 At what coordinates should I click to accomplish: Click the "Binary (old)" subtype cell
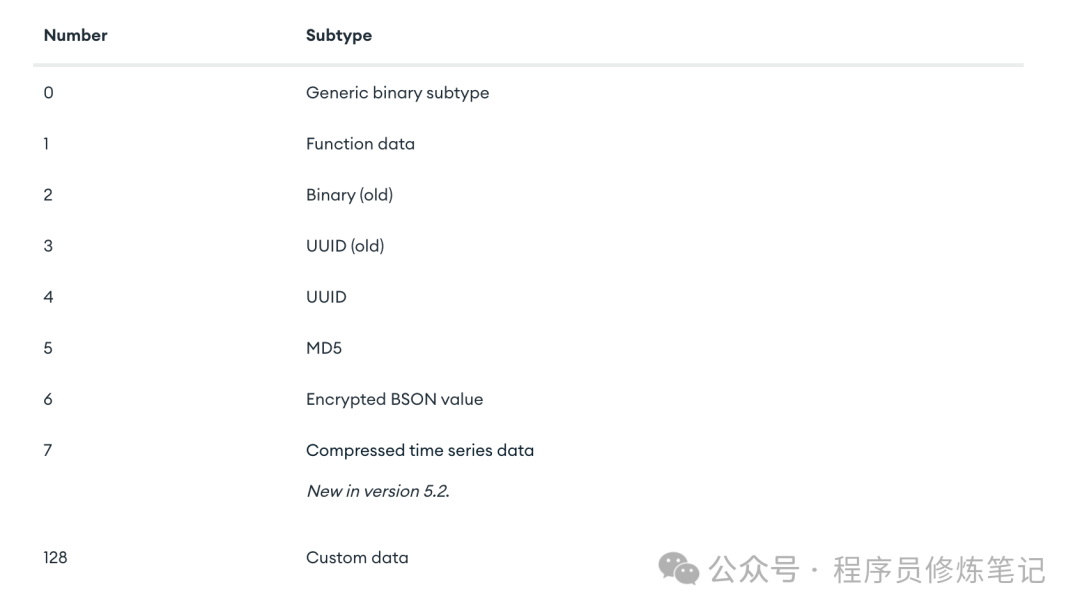coord(349,195)
